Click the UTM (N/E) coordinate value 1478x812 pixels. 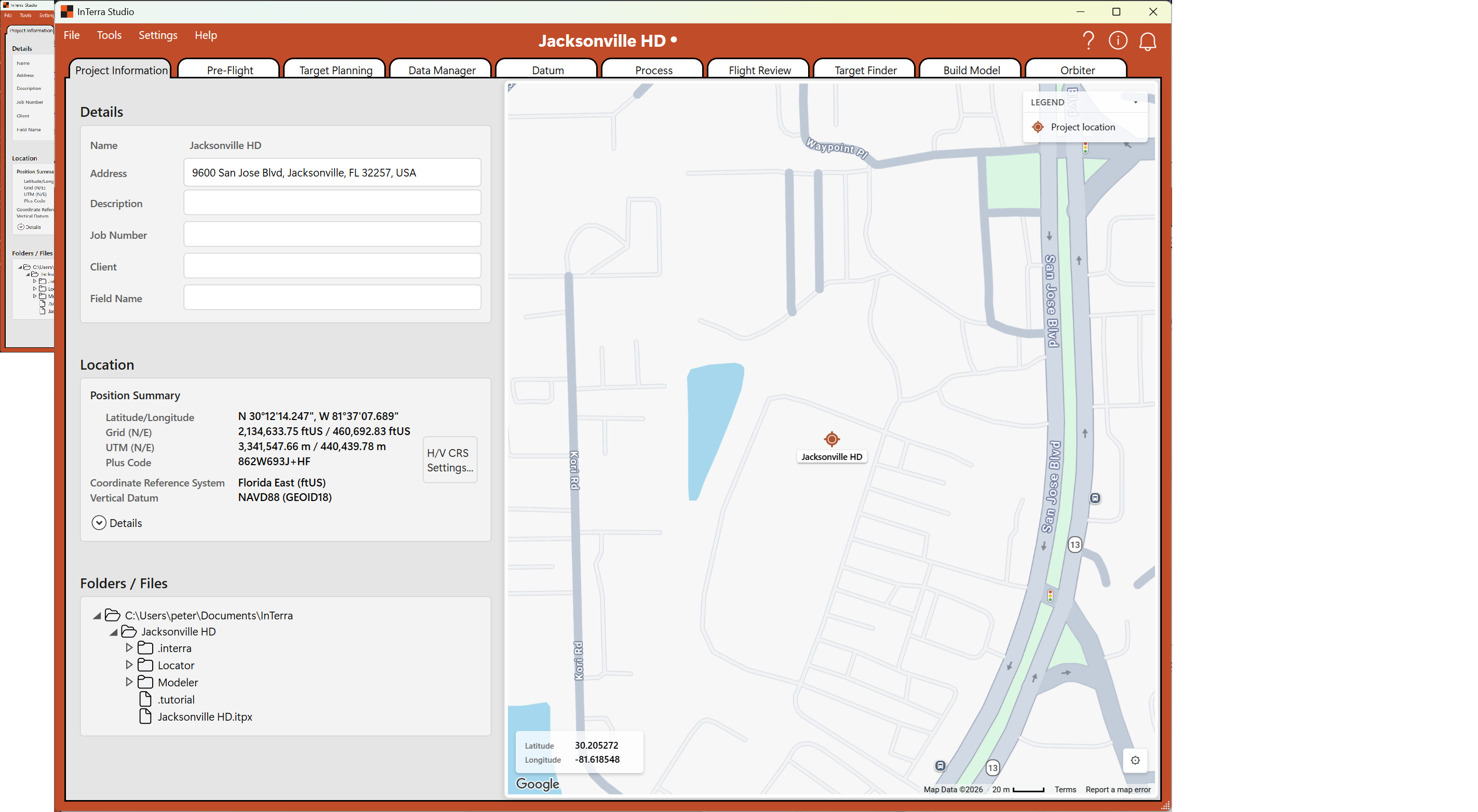click(x=312, y=446)
